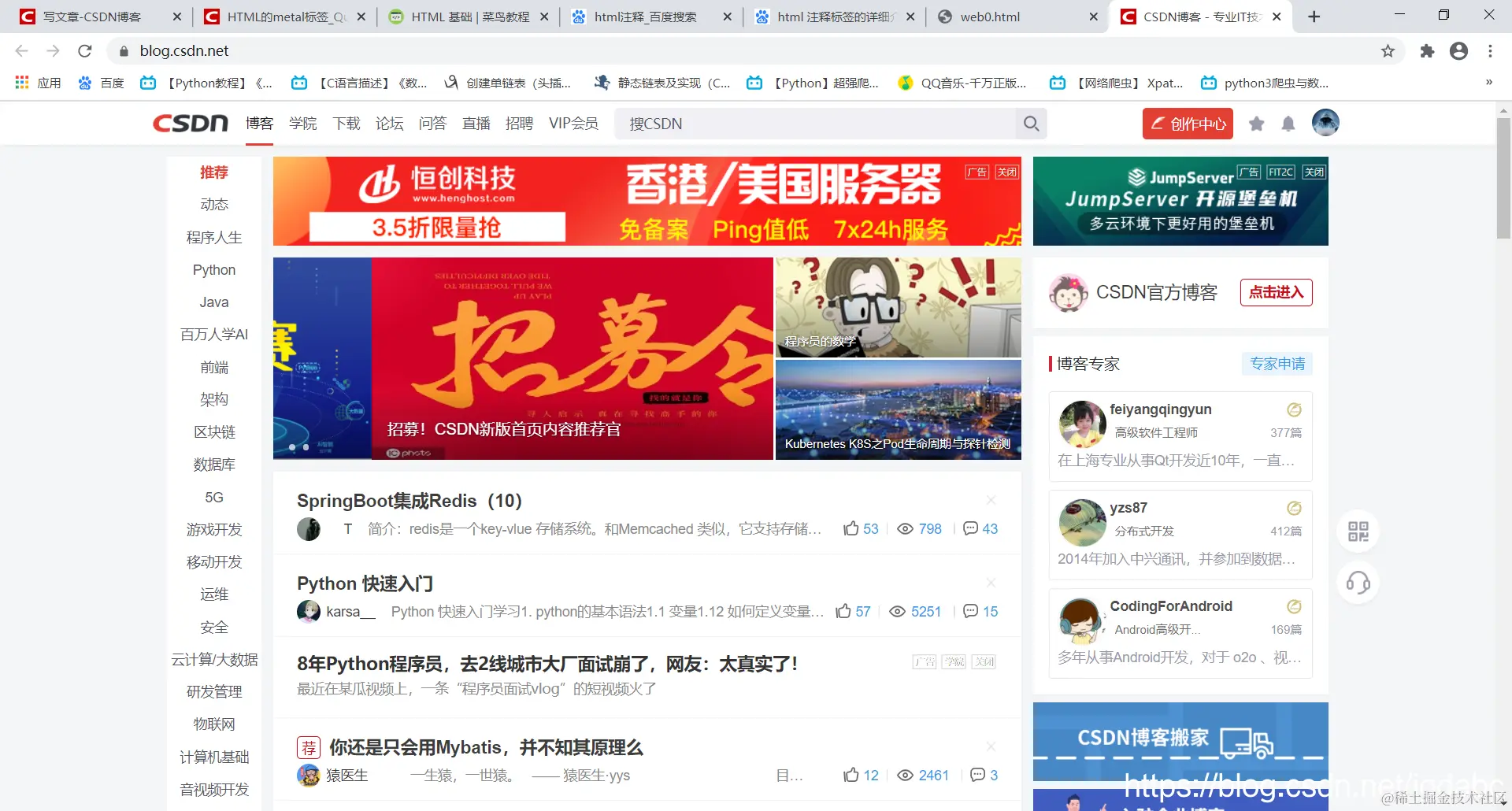Open the notification bell icon

click(x=1288, y=124)
